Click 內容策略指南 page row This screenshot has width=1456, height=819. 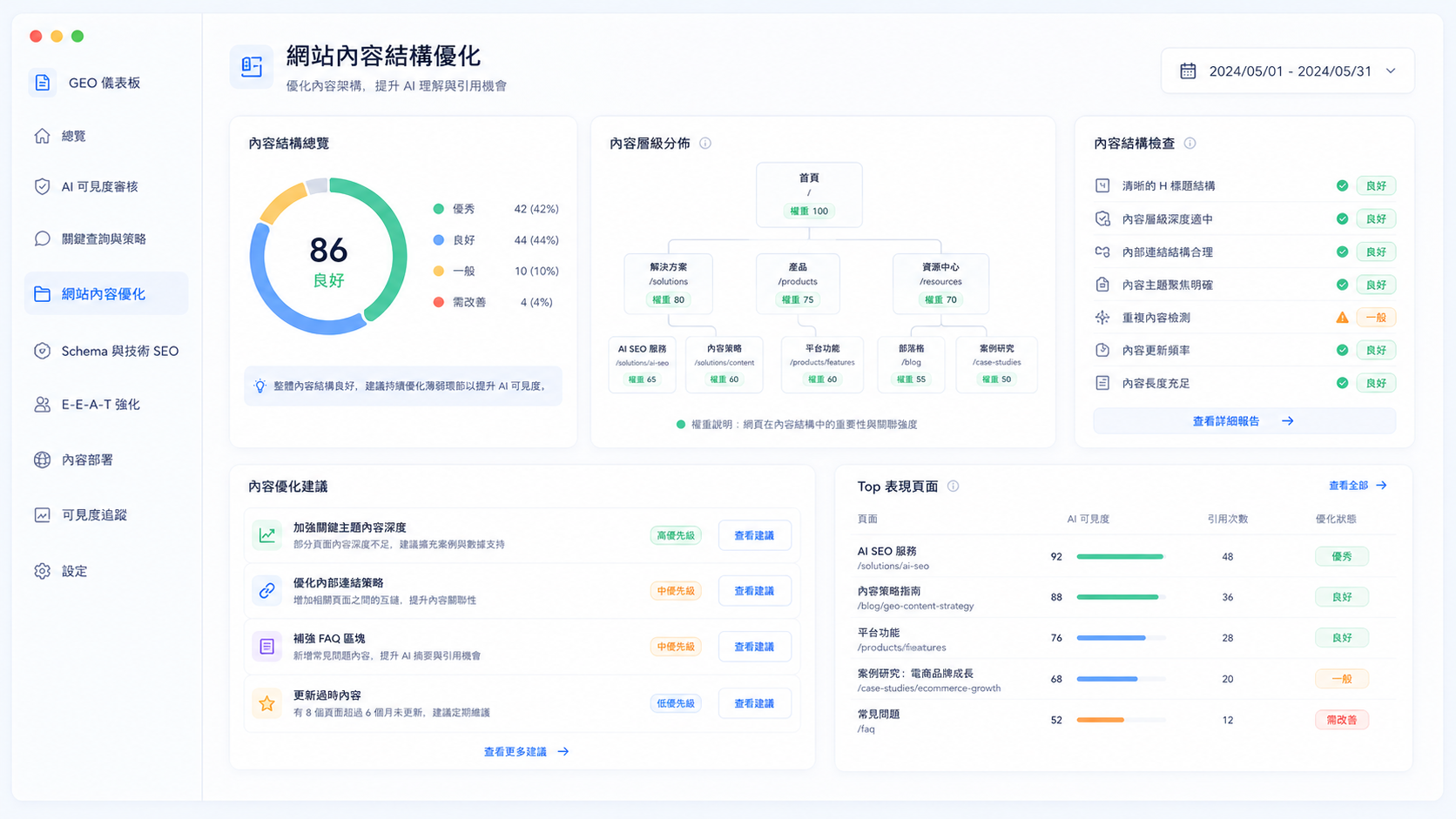tap(1123, 598)
